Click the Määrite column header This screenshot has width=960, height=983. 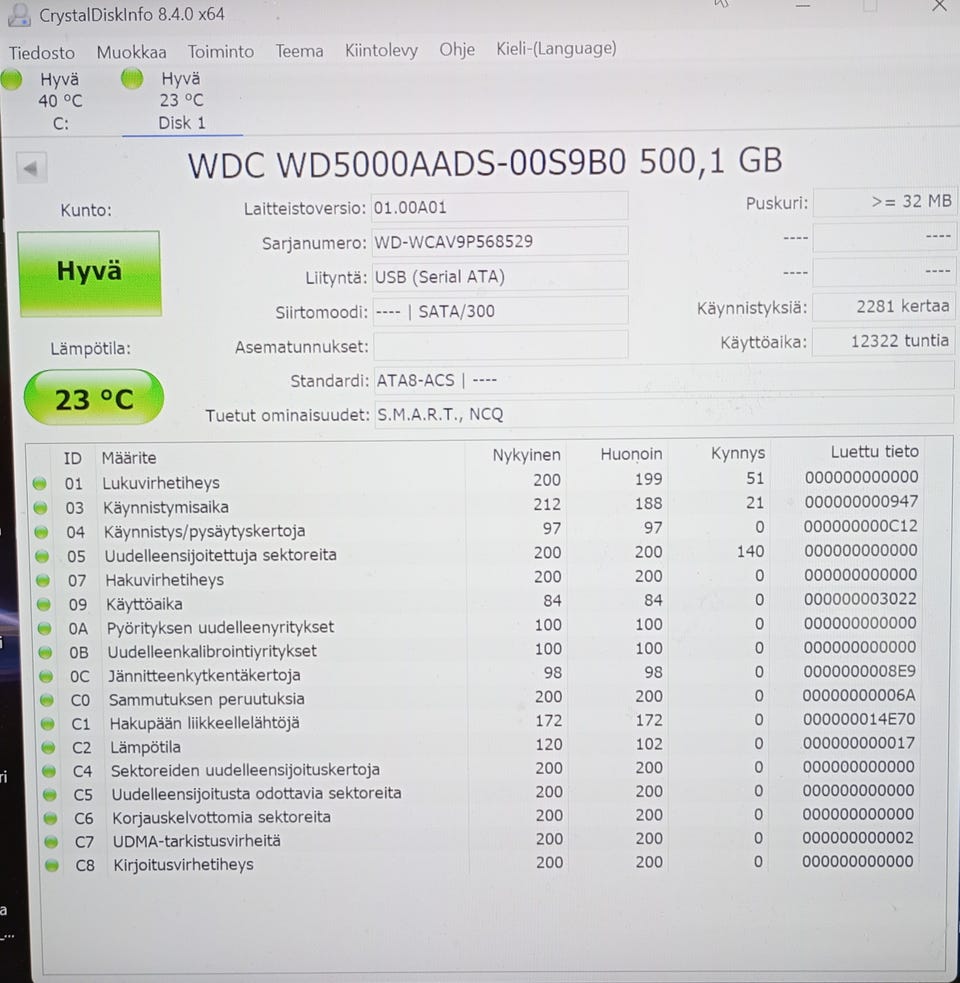pos(129,458)
